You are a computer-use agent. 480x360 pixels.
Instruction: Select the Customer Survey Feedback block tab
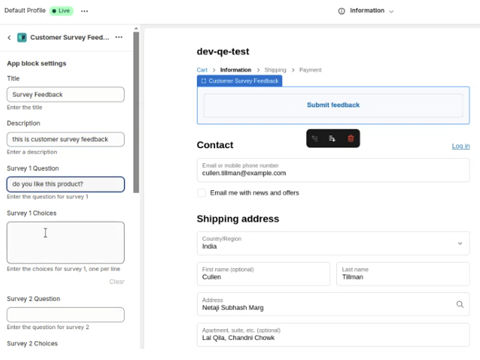pyautogui.click(x=240, y=81)
